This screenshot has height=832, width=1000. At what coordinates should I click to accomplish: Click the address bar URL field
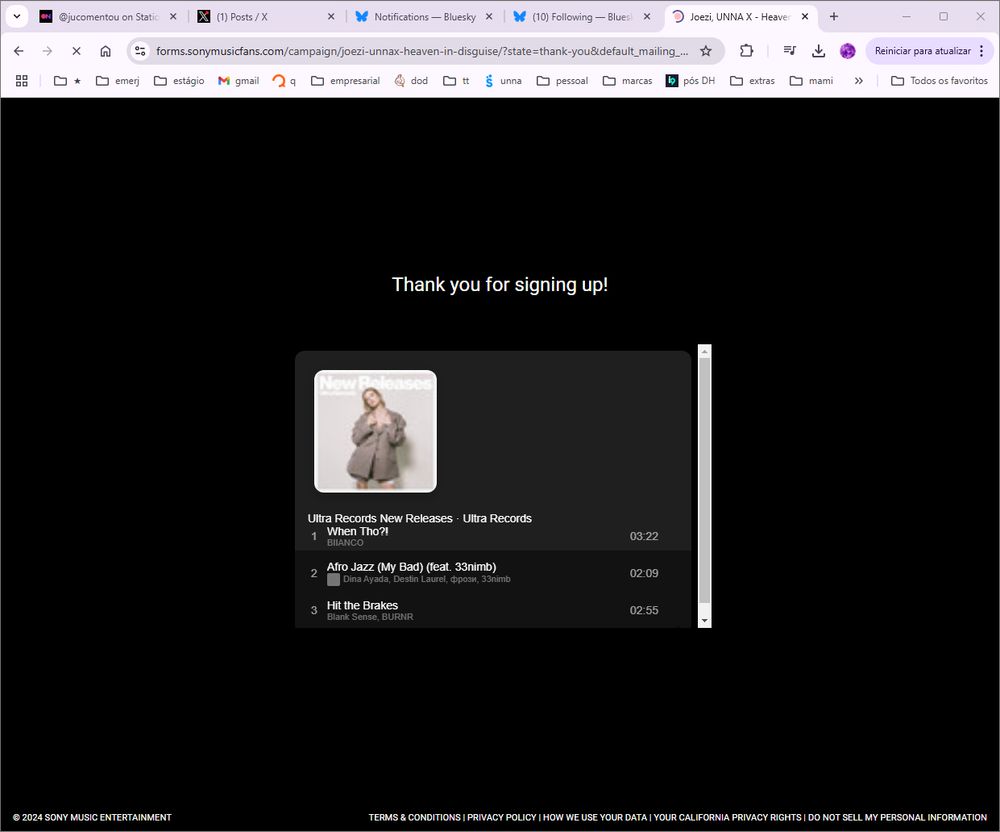click(x=422, y=51)
